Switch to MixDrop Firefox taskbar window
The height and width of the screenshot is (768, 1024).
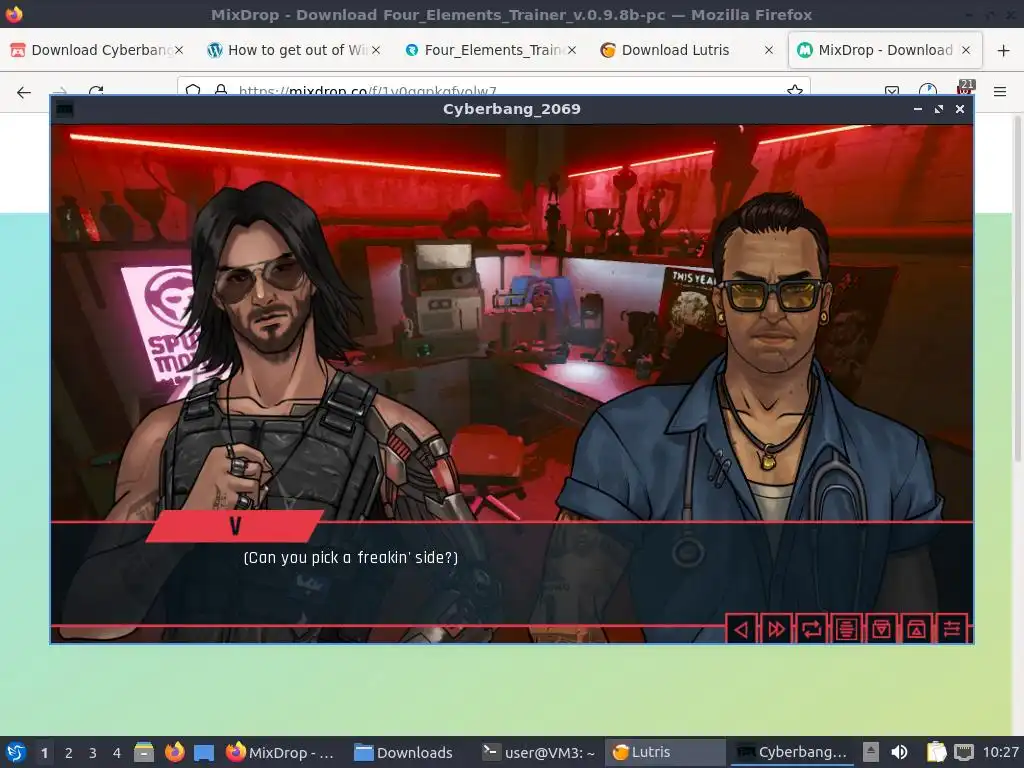tap(281, 752)
